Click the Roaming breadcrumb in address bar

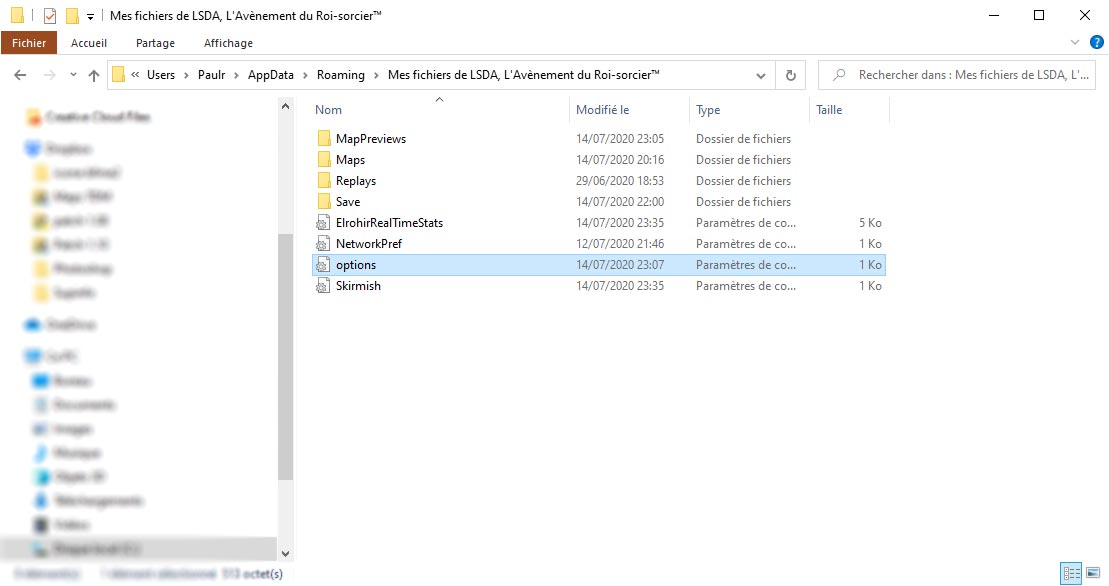click(x=340, y=75)
